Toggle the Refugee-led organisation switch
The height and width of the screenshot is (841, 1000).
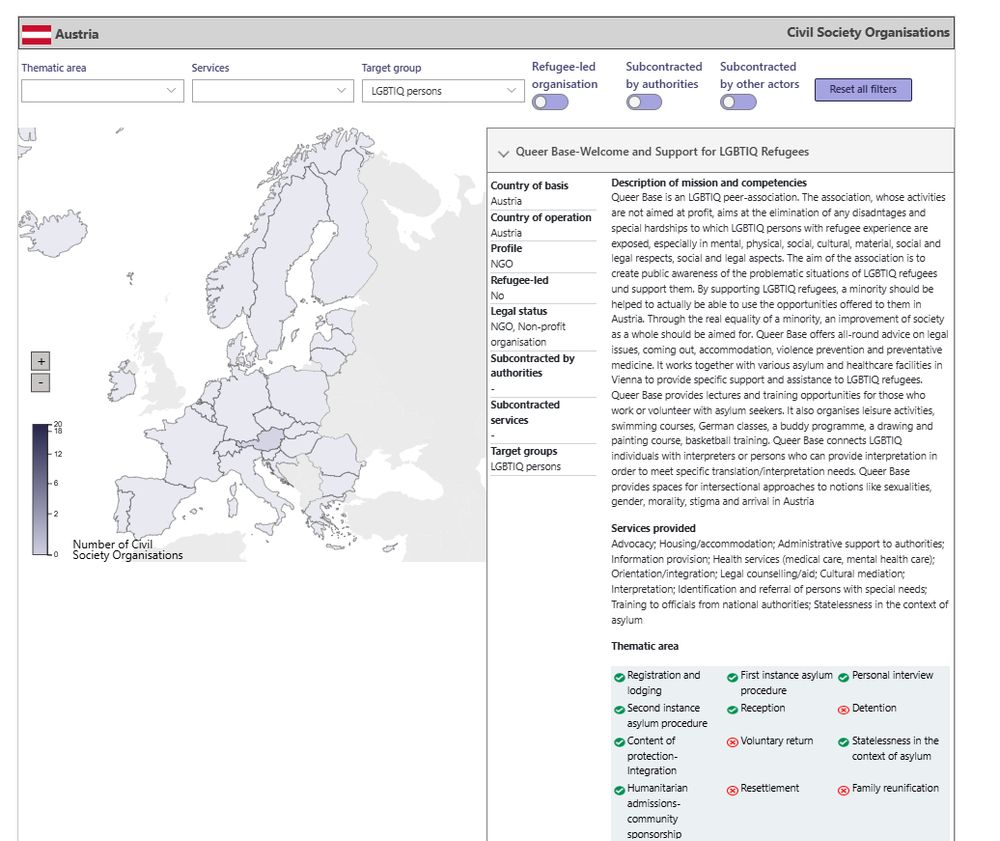click(x=550, y=102)
